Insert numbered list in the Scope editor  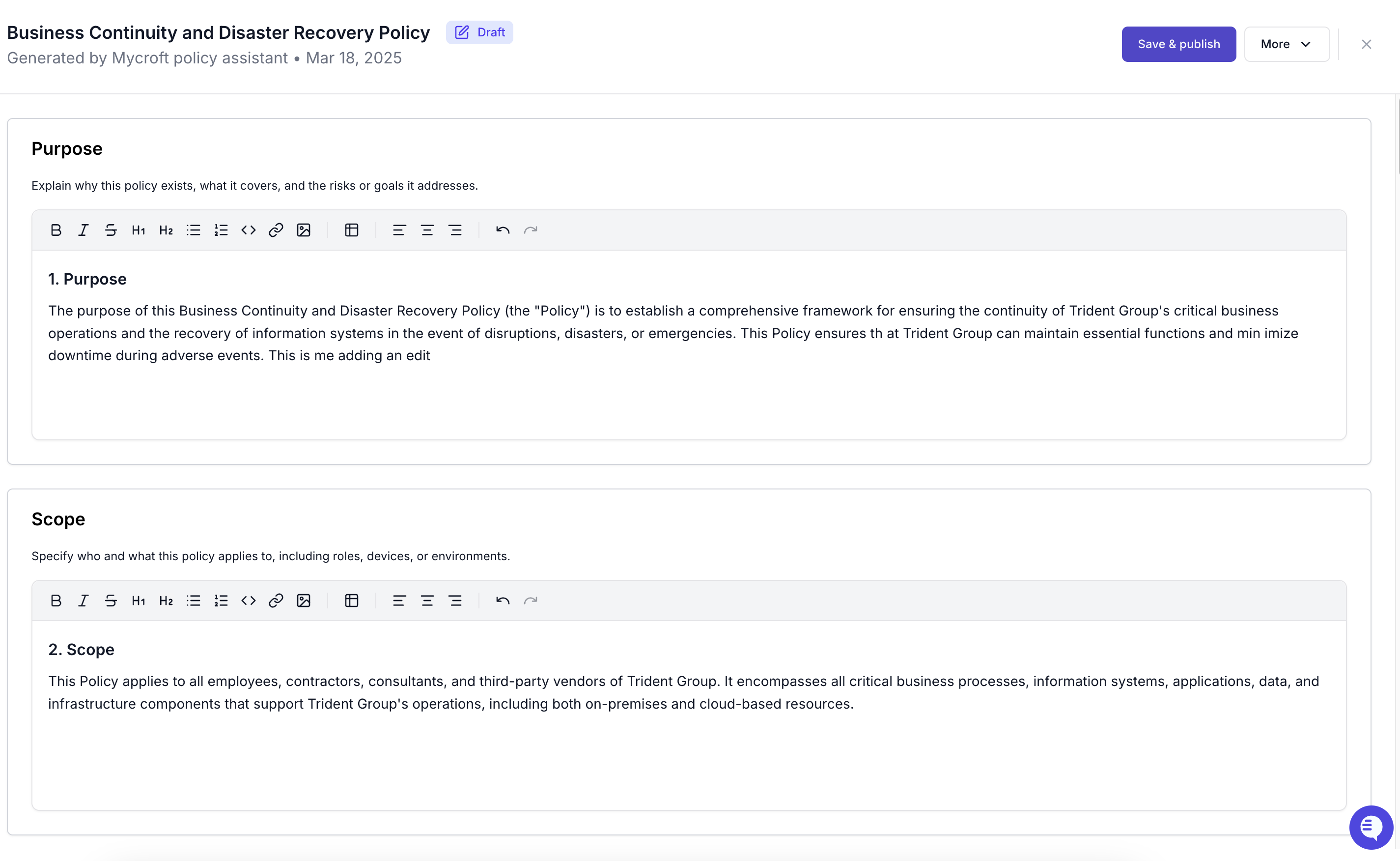221,601
